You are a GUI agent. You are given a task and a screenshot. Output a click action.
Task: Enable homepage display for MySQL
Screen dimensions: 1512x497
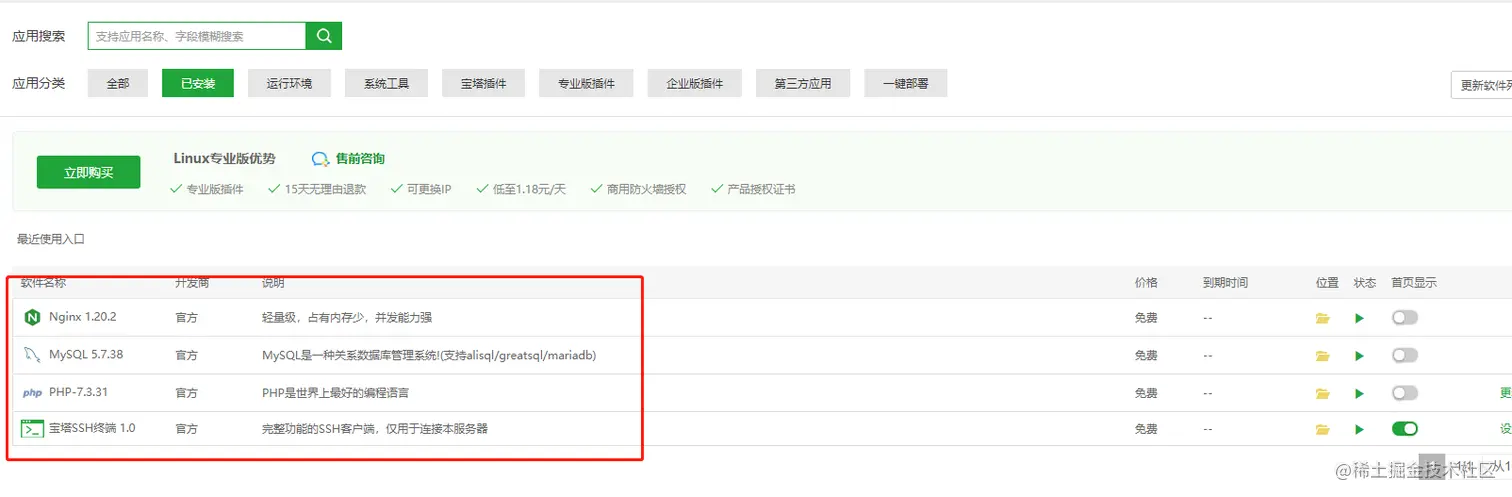coord(1405,355)
